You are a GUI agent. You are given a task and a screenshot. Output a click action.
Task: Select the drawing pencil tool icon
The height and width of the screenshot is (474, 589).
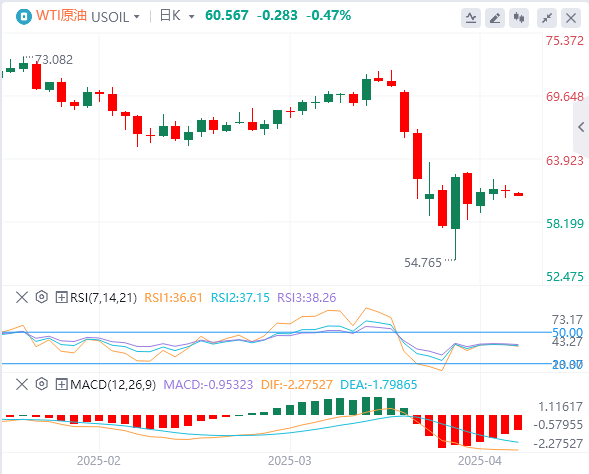[495, 18]
